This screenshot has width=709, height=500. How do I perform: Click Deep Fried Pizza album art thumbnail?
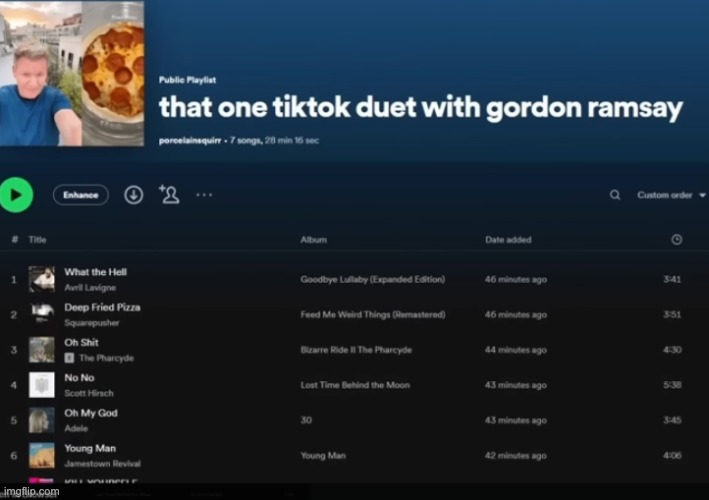click(x=42, y=314)
